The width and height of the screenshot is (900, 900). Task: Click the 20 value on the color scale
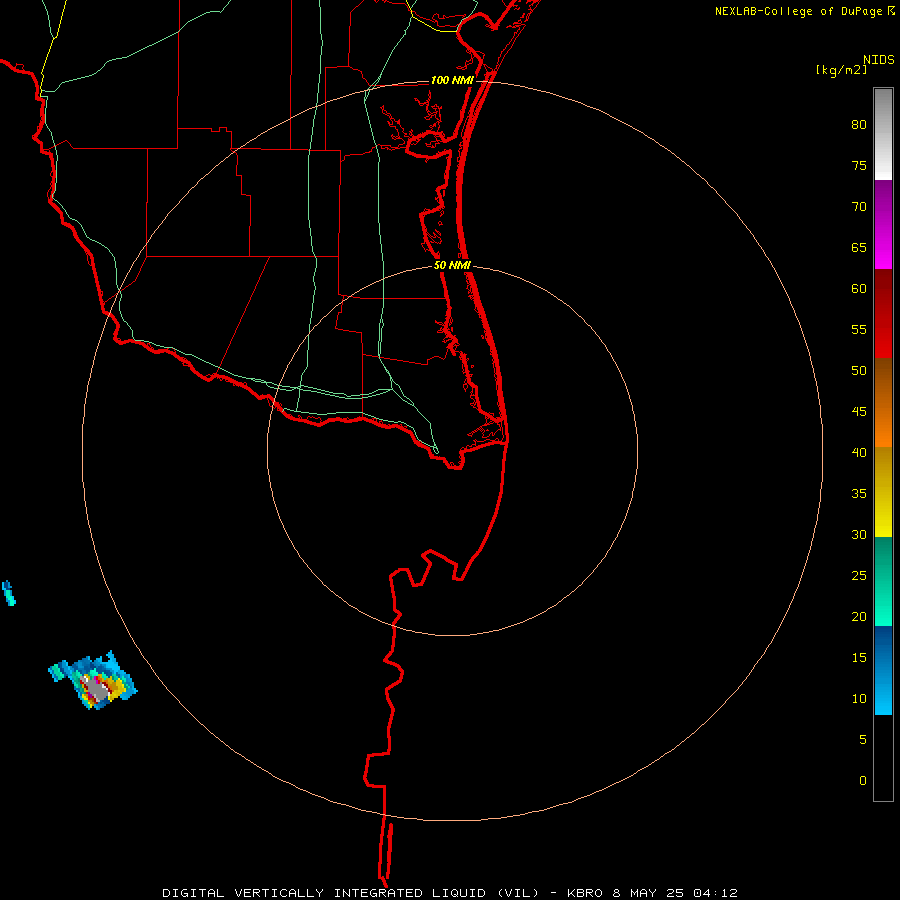[859, 617]
